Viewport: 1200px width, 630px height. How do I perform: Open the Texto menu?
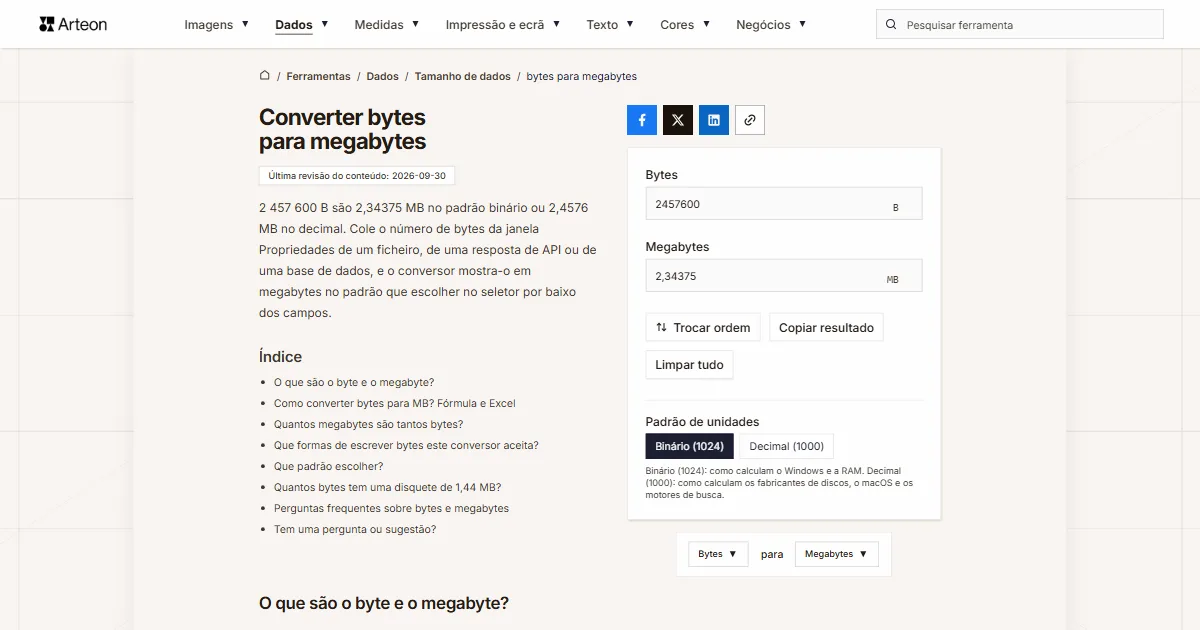(610, 25)
